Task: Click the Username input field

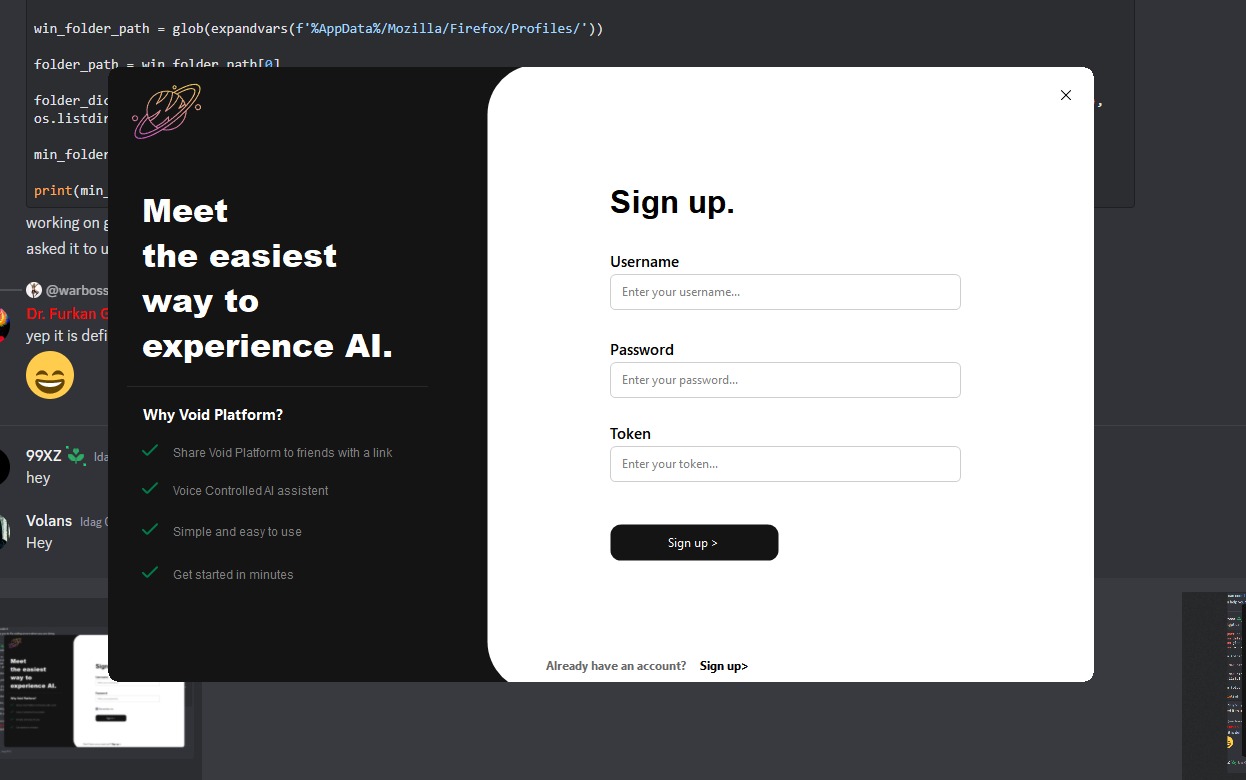Action: 785,292
